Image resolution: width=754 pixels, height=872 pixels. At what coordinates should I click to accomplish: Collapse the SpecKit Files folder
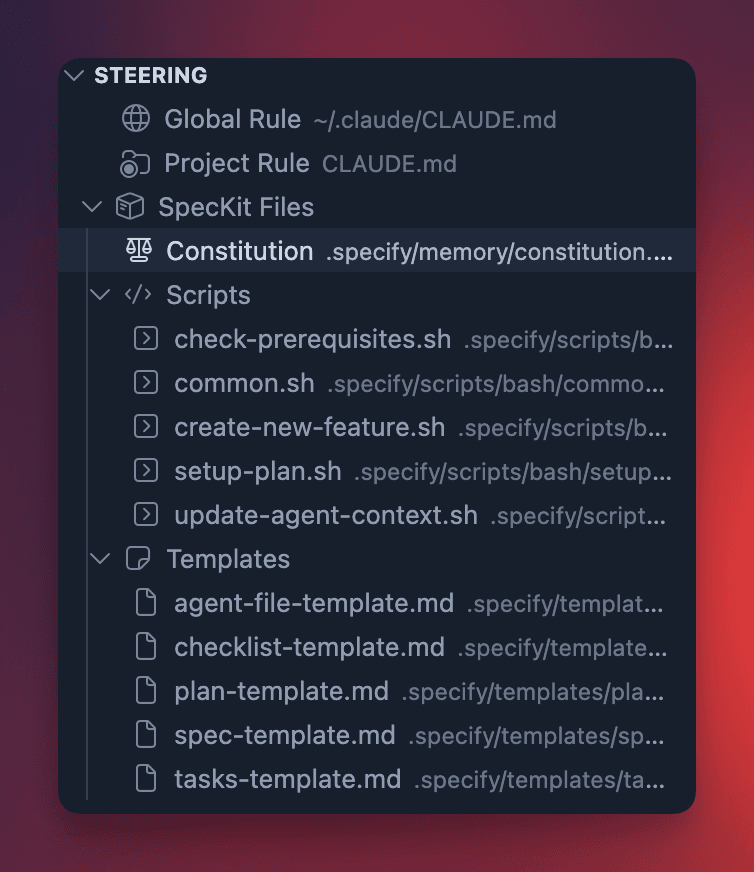[x=93, y=207]
